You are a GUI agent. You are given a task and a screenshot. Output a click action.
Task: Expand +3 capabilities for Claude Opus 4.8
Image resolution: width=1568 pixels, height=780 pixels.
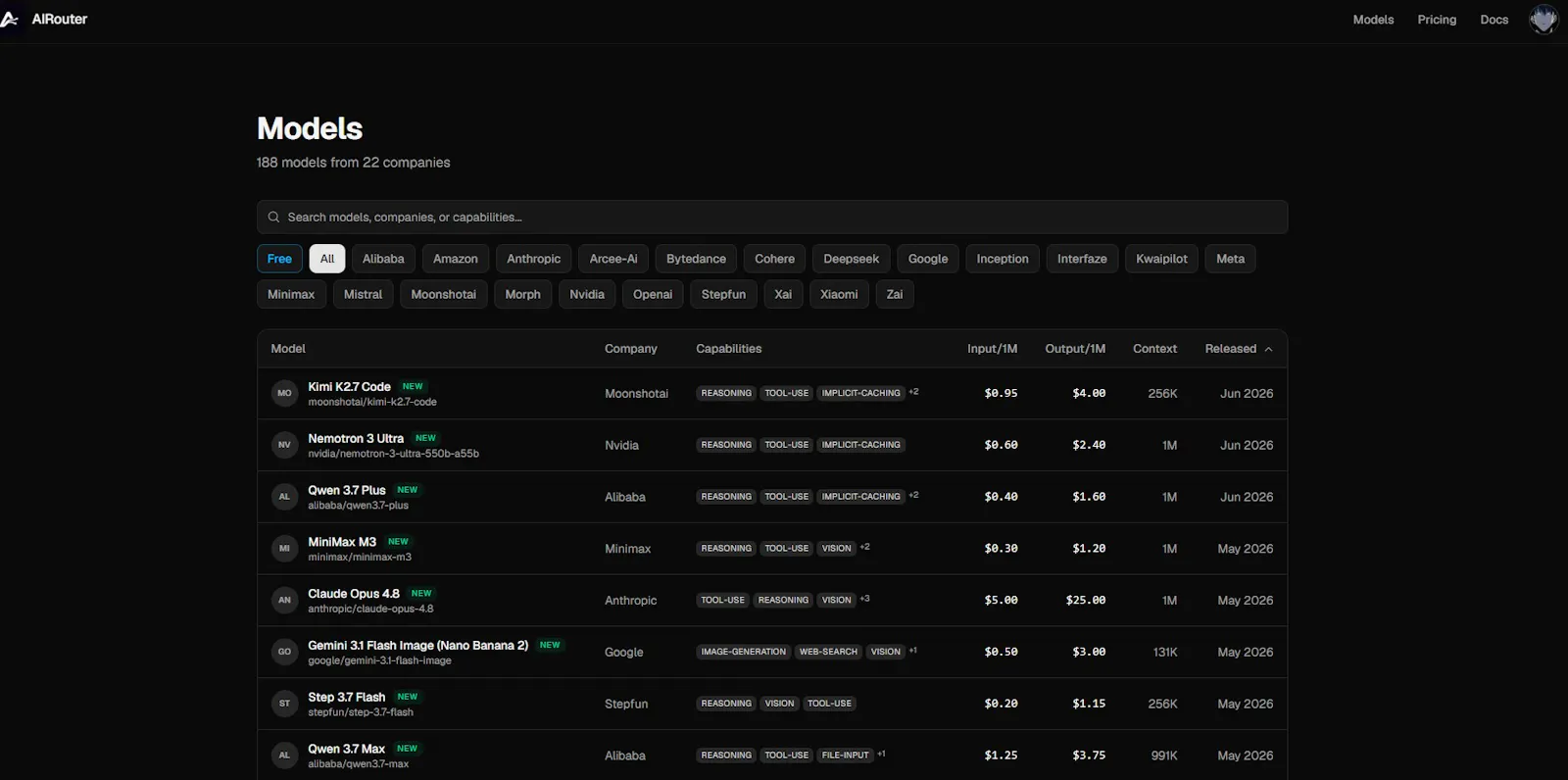864,600
